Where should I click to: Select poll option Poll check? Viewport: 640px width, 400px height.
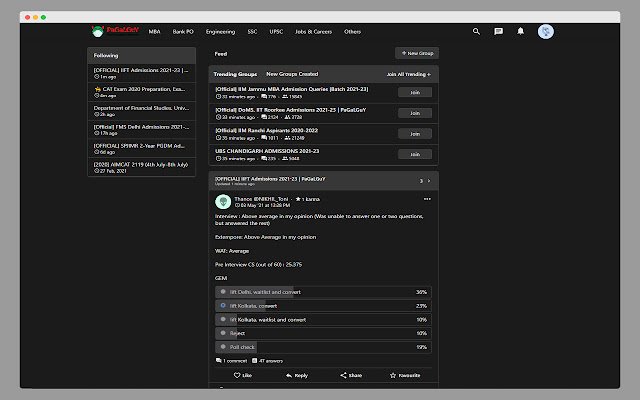coord(323,347)
